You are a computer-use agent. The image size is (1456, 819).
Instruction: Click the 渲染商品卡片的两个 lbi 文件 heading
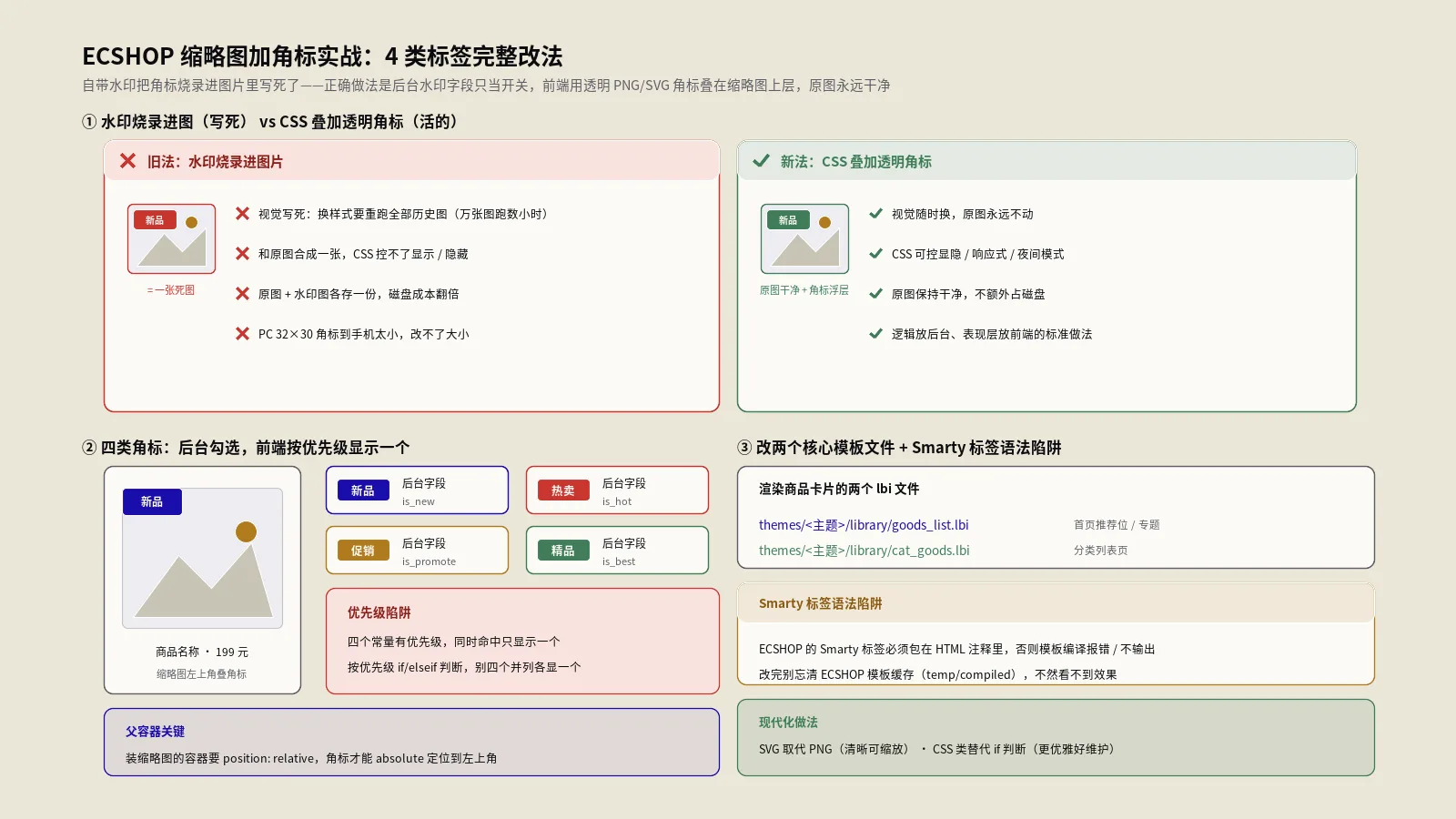(x=839, y=489)
